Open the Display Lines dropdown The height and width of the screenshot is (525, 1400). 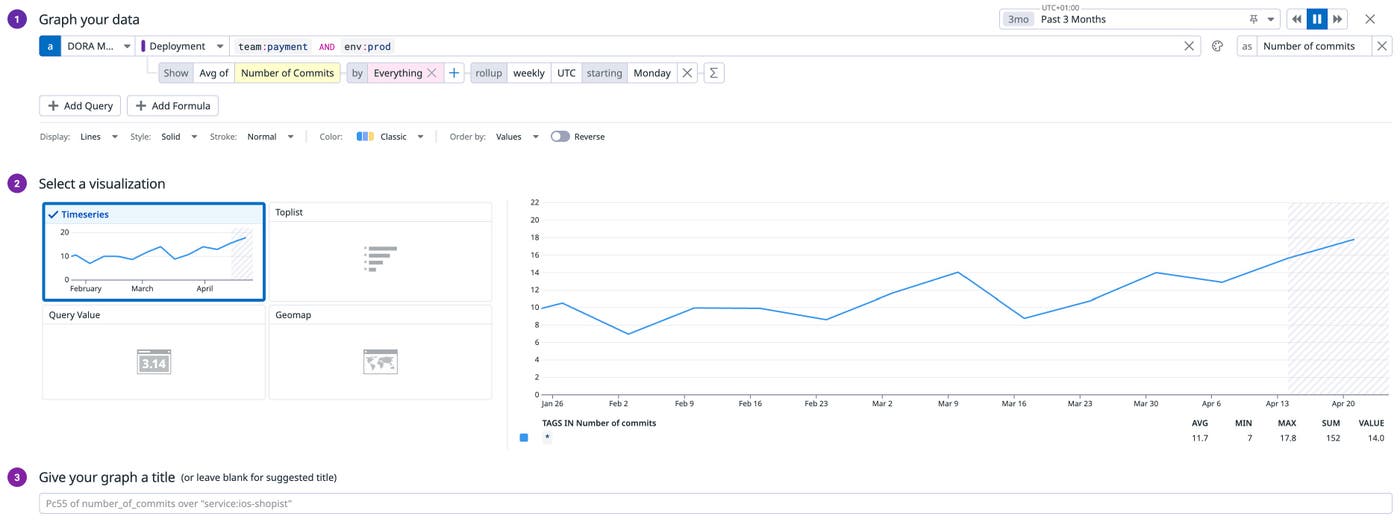tap(99, 137)
